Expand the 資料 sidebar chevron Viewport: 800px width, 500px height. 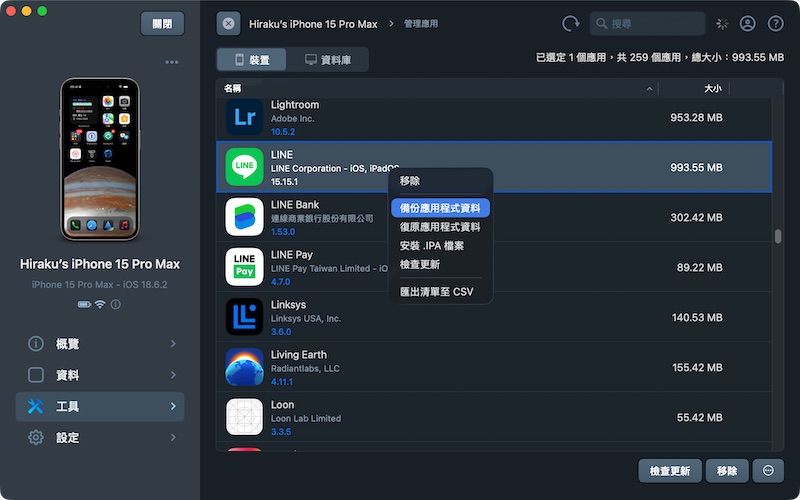pyautogui.click(x=173, y=375)
